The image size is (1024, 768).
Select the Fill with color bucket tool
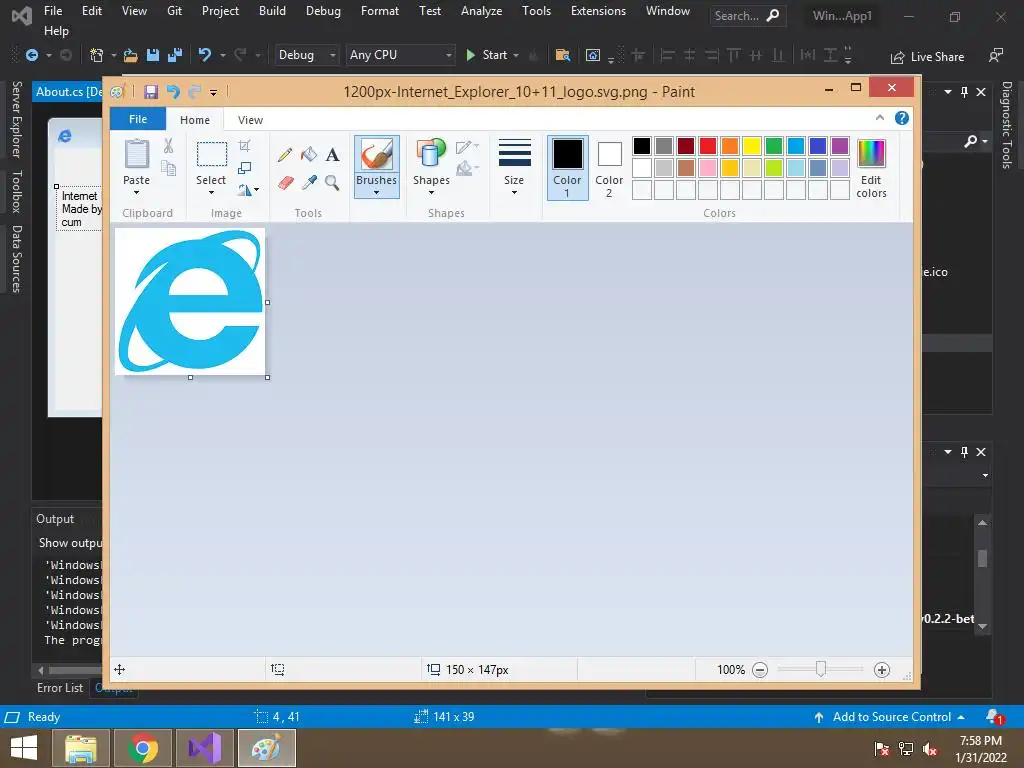pyautogui.click(x=309, y=155)
